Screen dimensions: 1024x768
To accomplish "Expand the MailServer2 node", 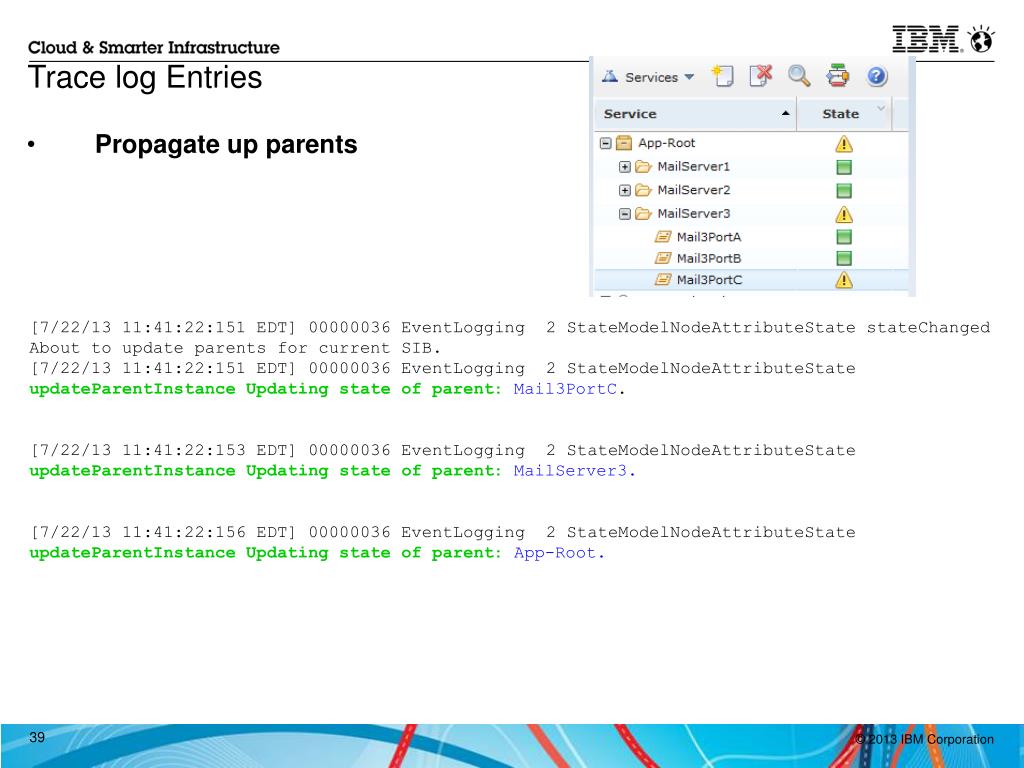I will 624,190.
